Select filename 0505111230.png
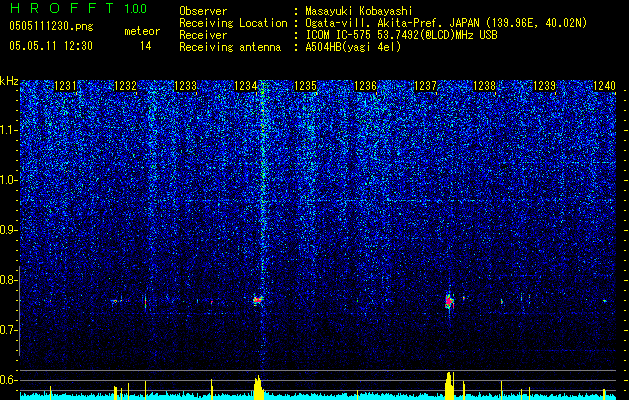Image resolution: width=629 pixels, height=400 pixels. click(51, 26)
